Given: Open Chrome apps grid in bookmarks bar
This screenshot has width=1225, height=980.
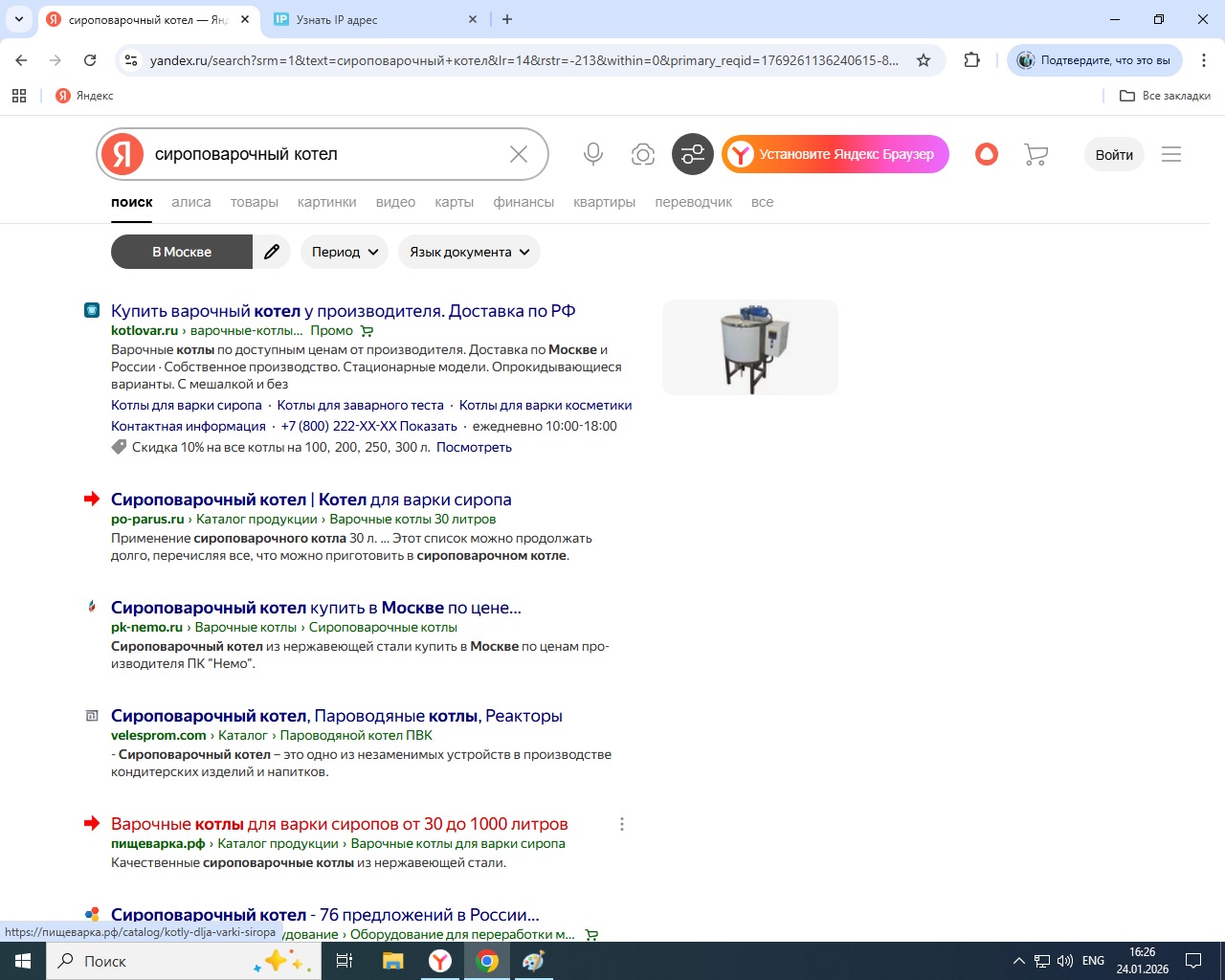Looking at the screenshot, I should [x=19, y=96].
